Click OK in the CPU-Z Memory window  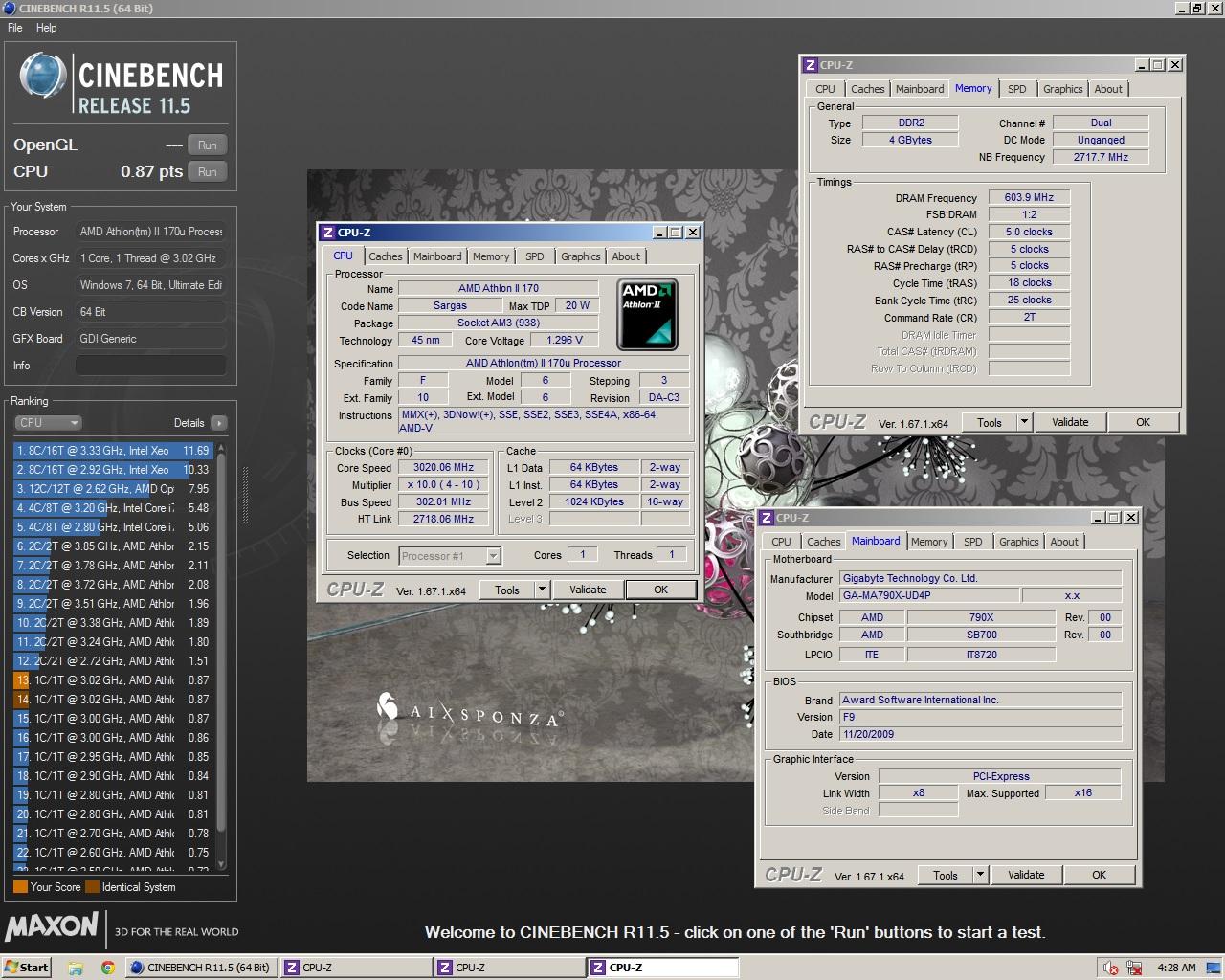point(1143,422)
